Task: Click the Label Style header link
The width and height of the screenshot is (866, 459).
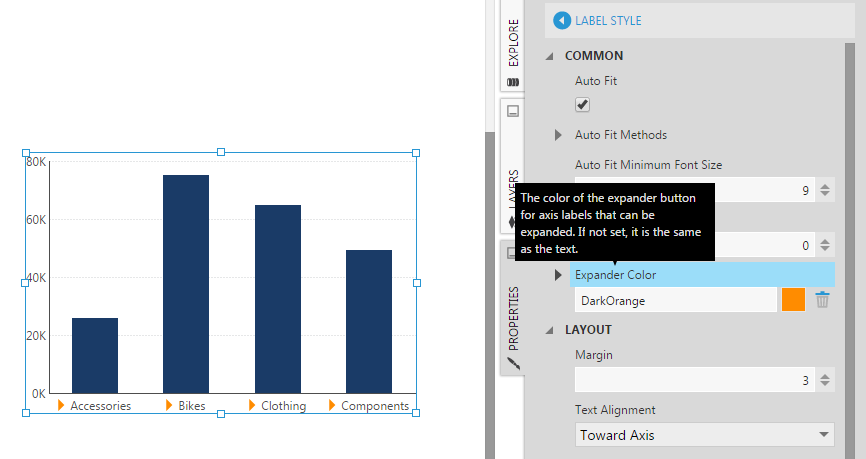Action: pyautogui.click(x=608, y=21)
